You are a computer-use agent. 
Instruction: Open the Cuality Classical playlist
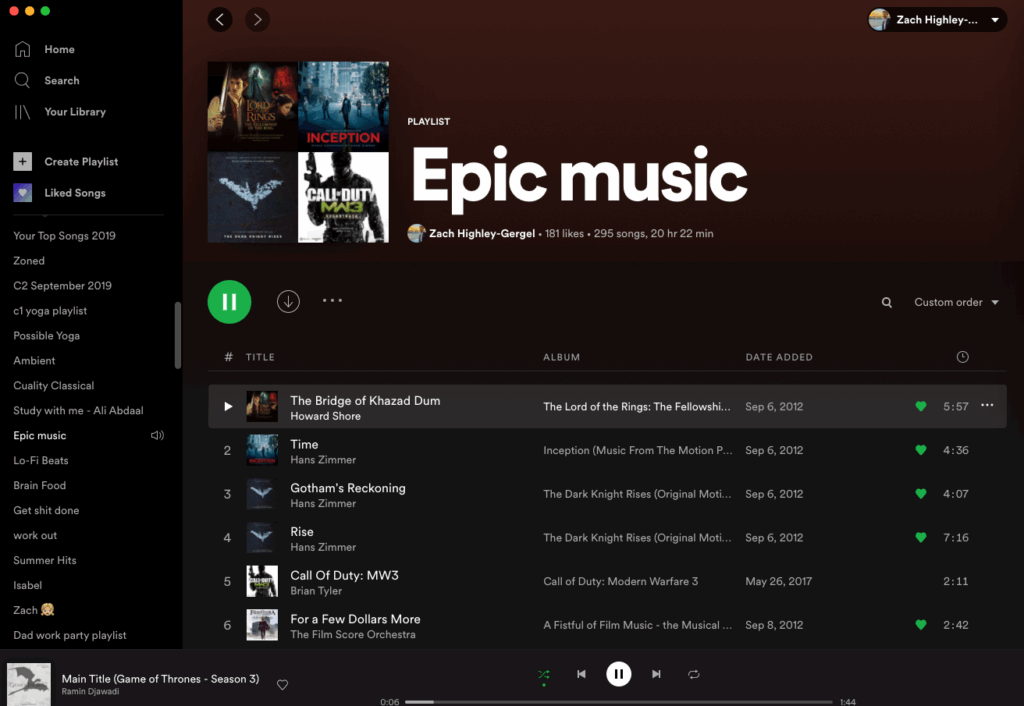[x=54, y=385]
